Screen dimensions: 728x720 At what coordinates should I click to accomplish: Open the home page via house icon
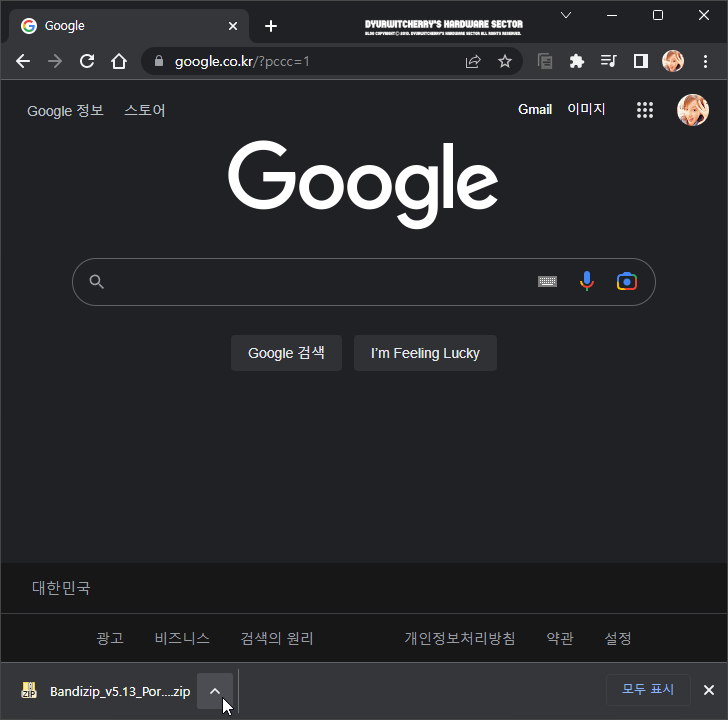coord(119,61)
